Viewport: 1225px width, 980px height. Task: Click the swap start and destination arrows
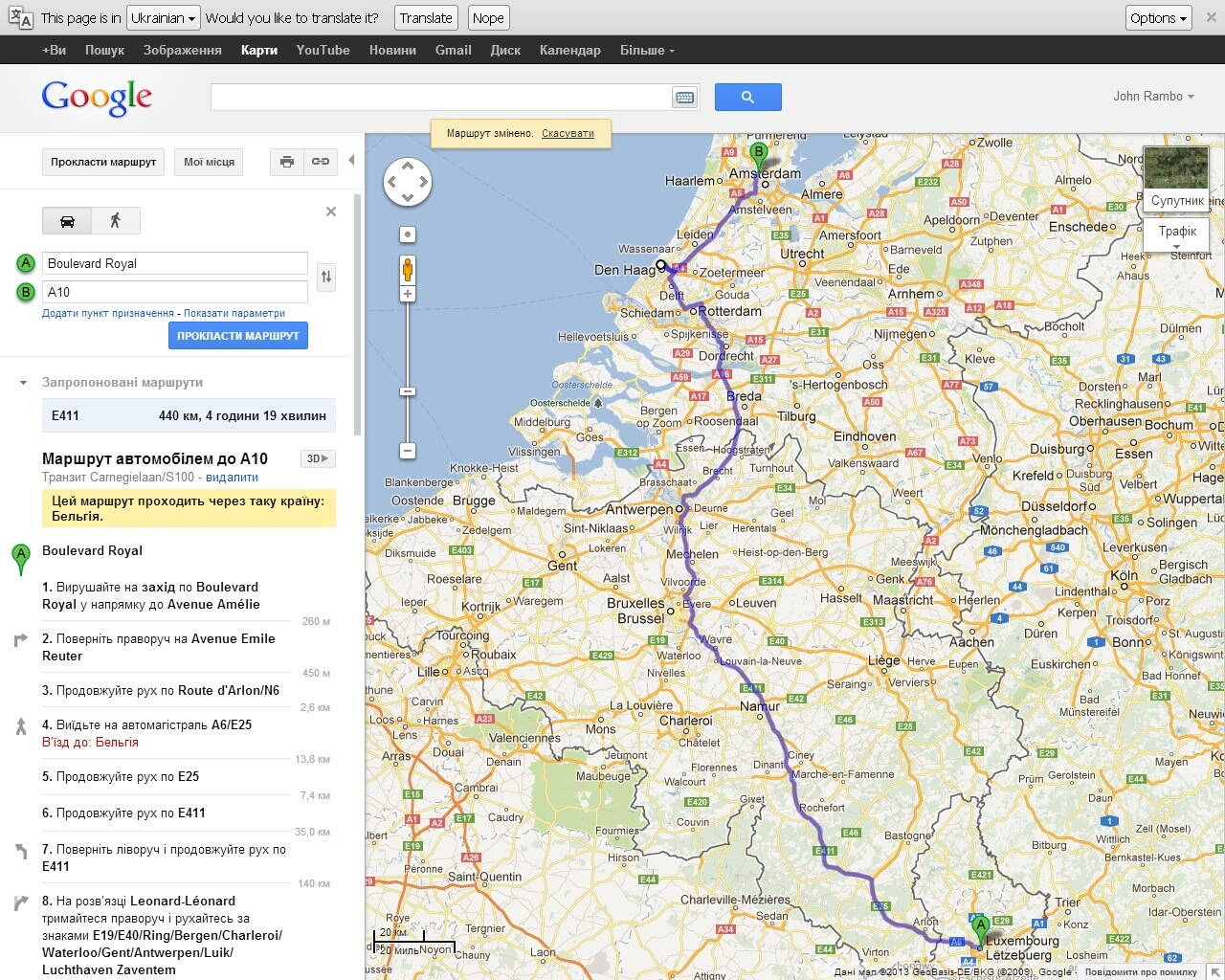(x=326, y=278)
